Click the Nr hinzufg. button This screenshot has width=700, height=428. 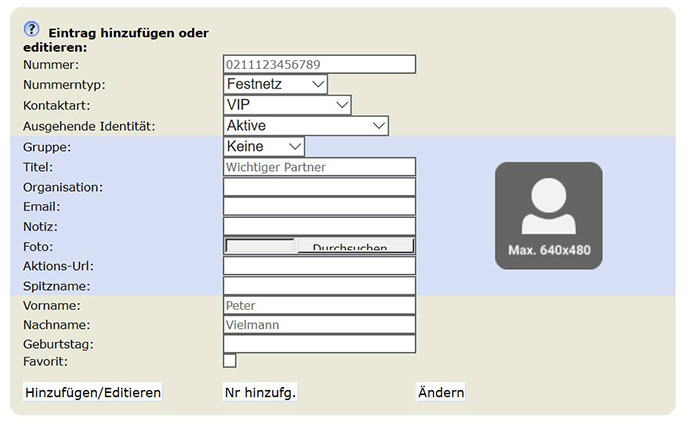coord(260,392)
